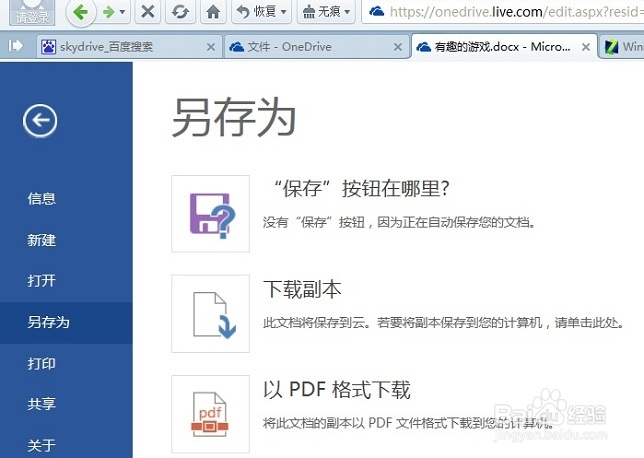Close the skydrive_百度搜索 tab
This screenshot has width=644, height=458.
tap(211, 47)
